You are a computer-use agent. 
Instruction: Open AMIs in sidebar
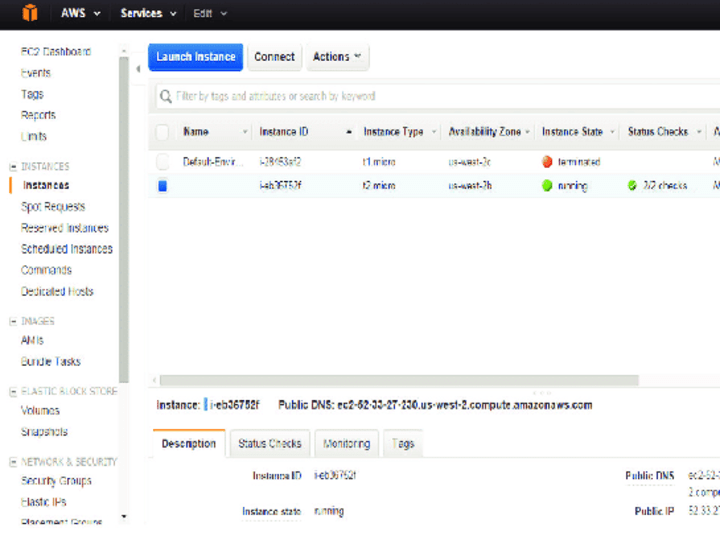point(32,340)
